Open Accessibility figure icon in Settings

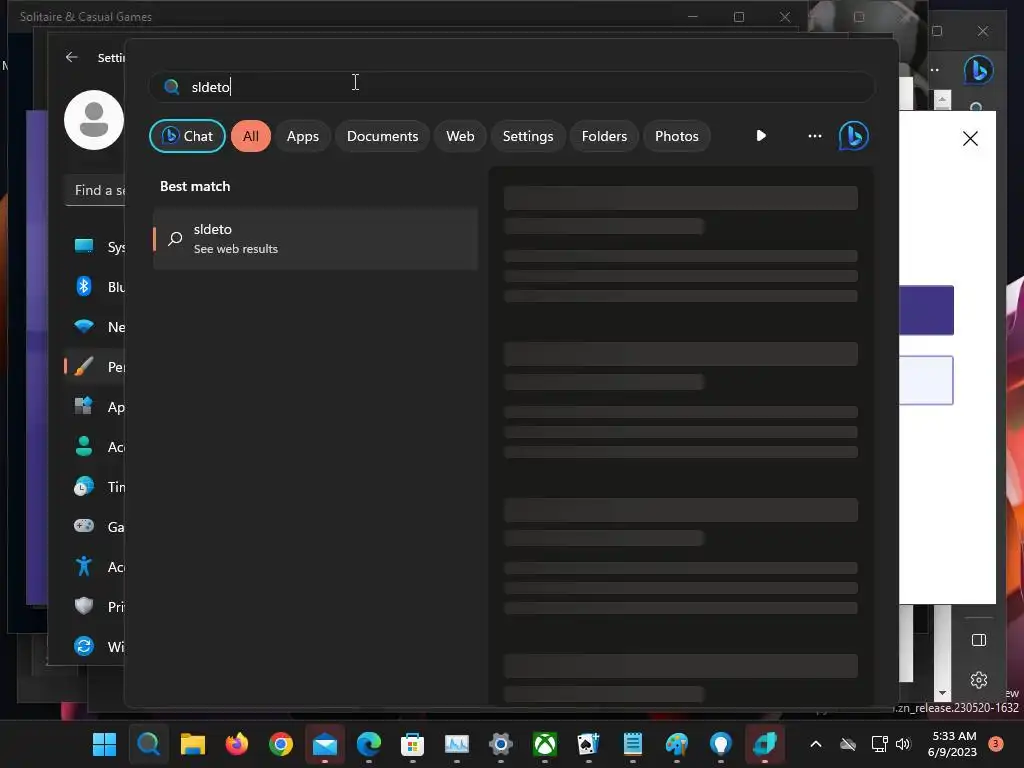pos(84,566)
